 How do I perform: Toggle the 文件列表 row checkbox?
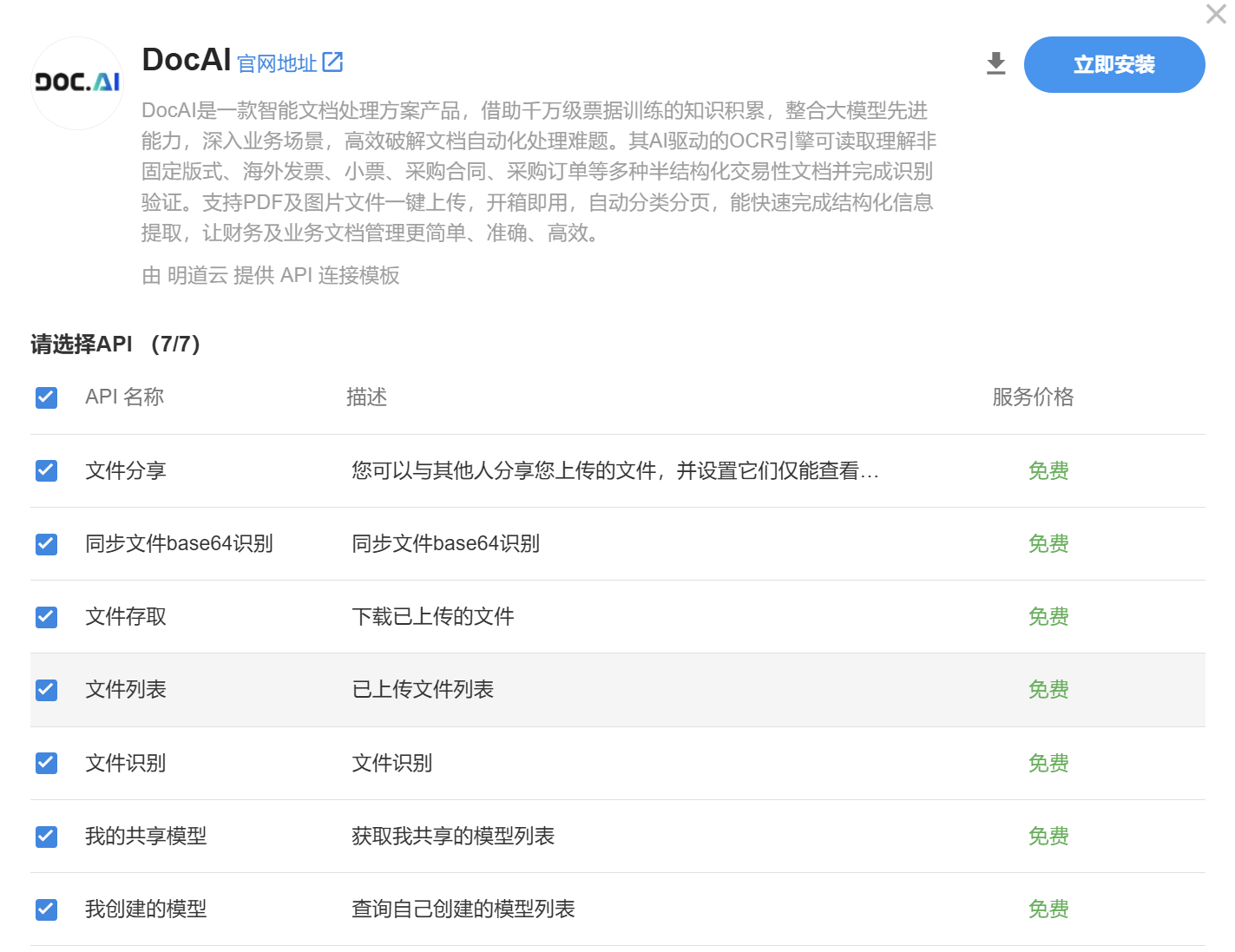click(x=46, y=690)
